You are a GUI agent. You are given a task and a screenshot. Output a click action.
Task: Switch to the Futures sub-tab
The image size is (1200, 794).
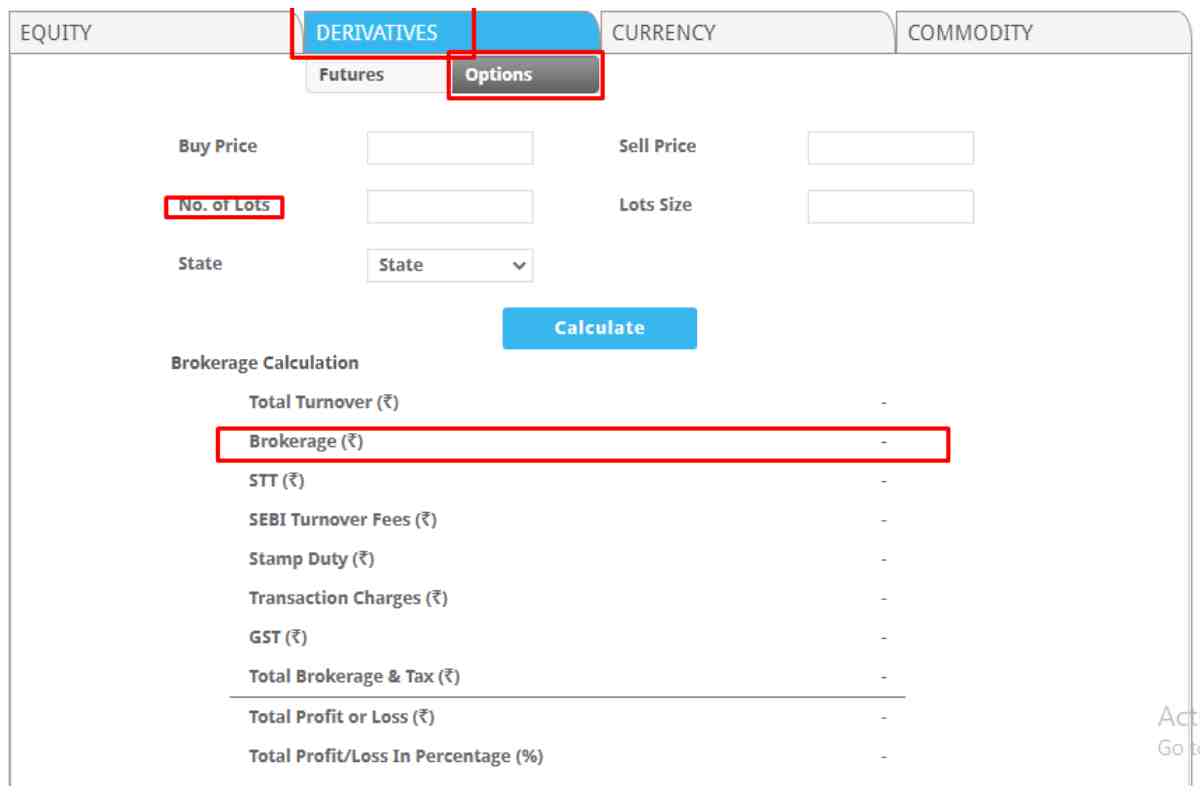pyautogui.click(x=351, y=75)
